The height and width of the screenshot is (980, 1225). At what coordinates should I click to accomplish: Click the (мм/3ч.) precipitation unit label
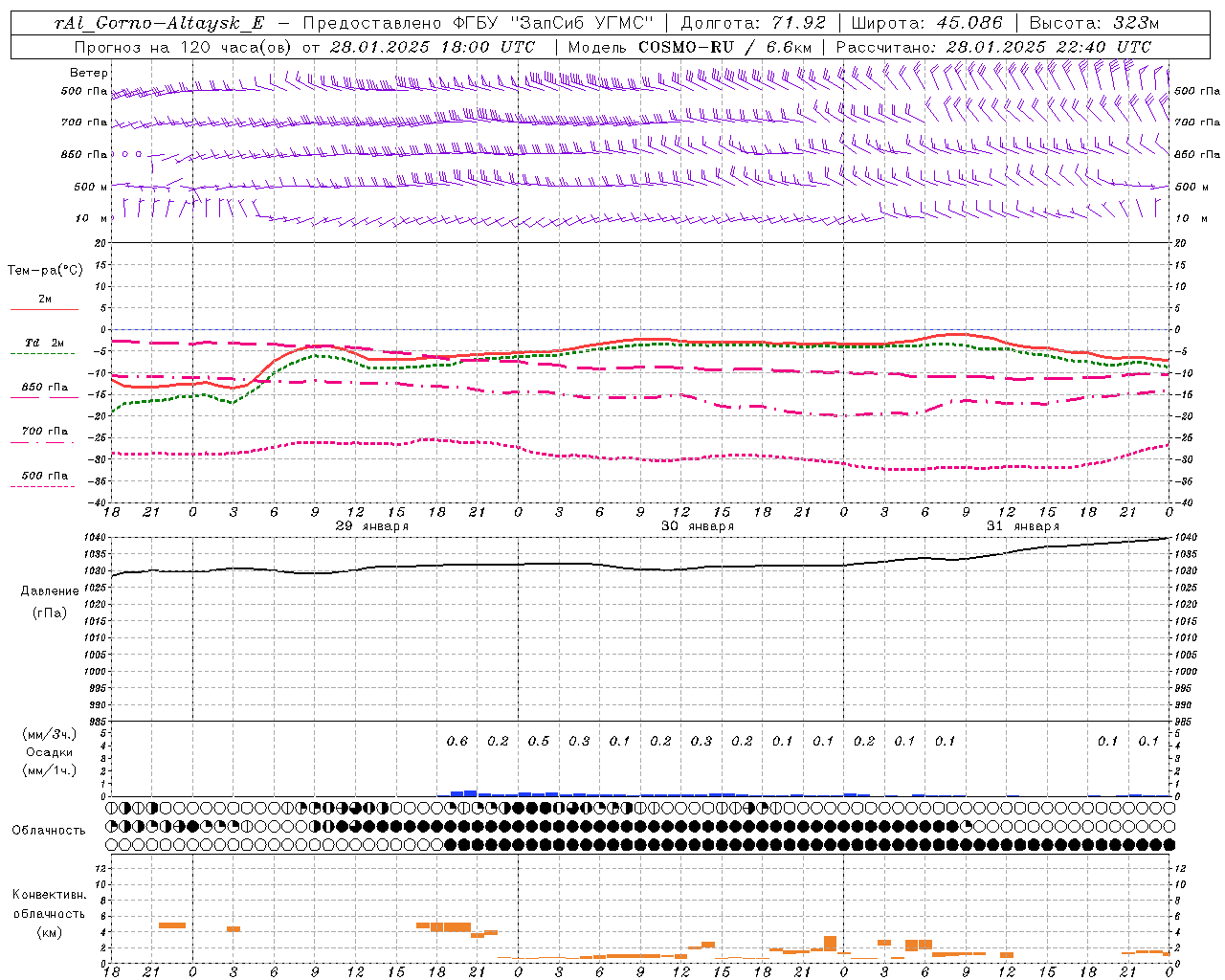pyautogui.click(x=50, y=734)
